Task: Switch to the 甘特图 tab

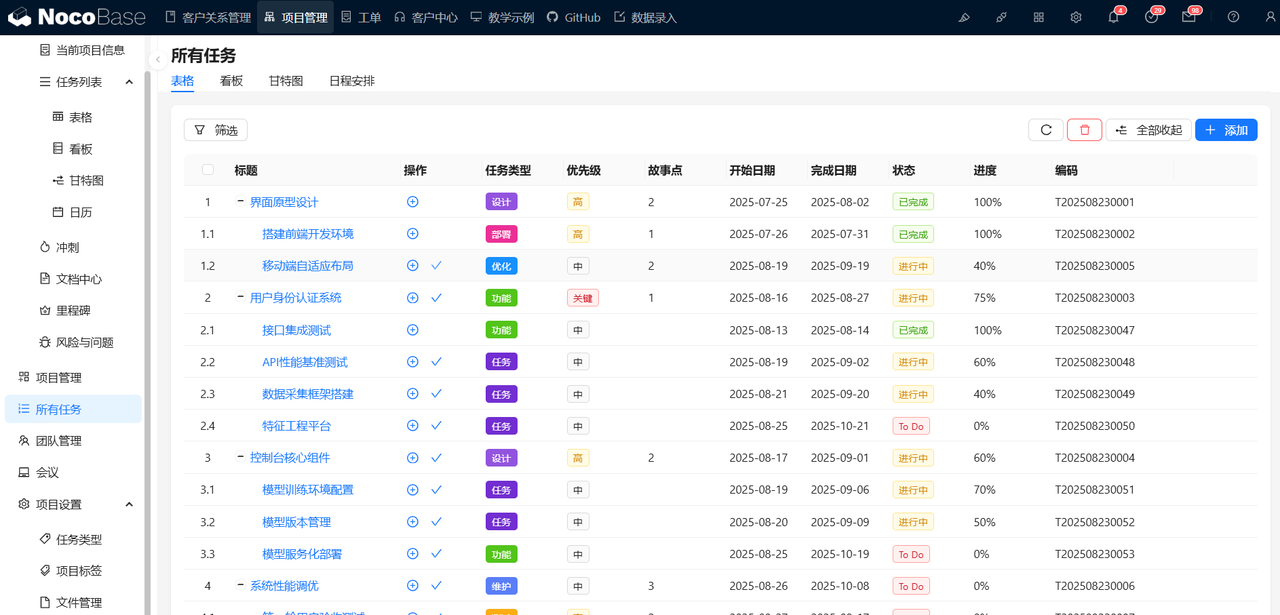Action: 286,81
